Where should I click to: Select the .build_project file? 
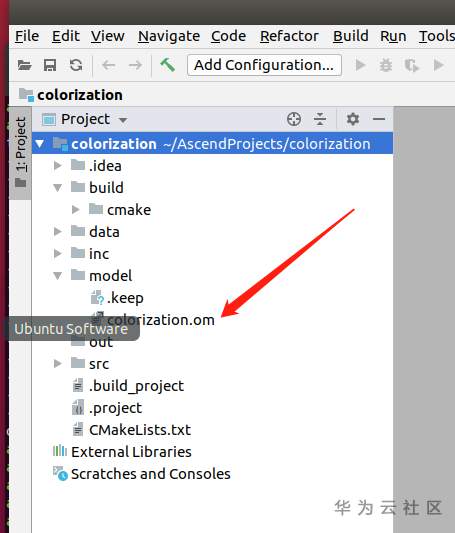pos(128,386)
